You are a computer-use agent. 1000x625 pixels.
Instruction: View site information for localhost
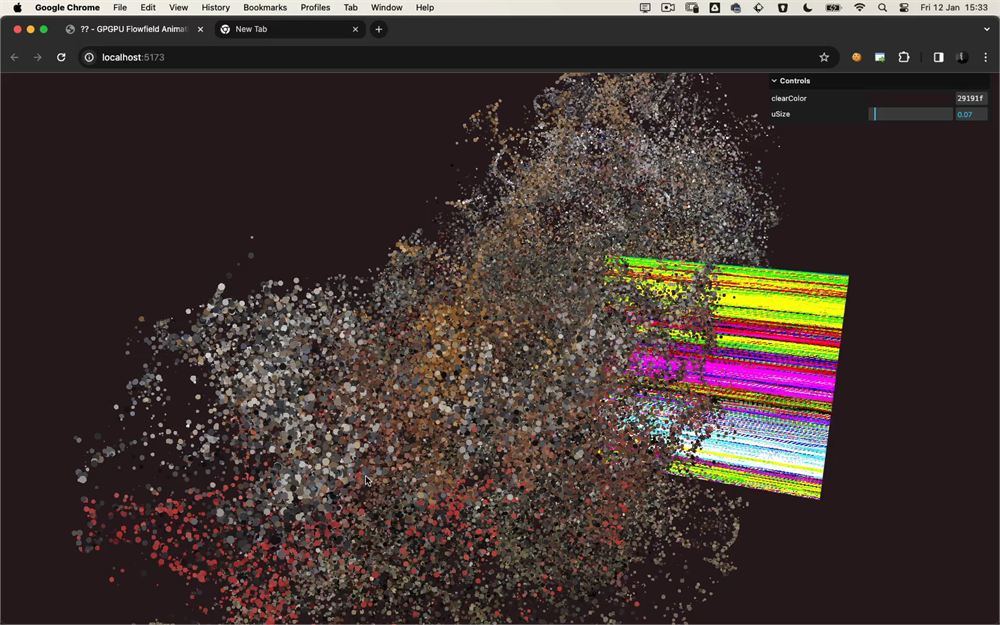coord(89,57)
